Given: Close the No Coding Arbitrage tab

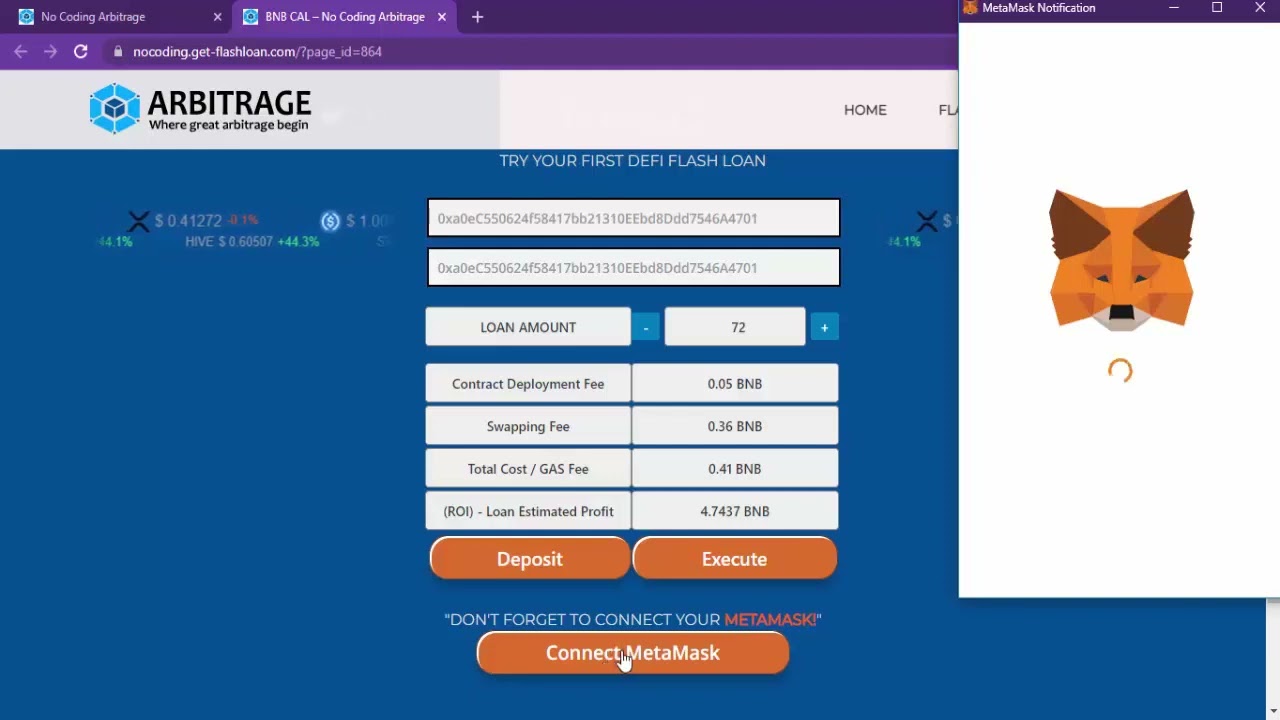Looking at the screenshot, I should pos(217,17).
